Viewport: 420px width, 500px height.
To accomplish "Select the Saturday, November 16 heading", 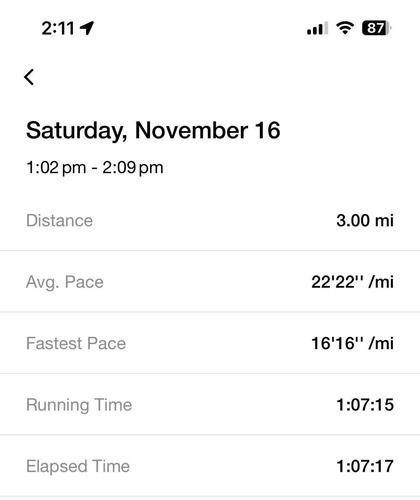I will 153,131.
